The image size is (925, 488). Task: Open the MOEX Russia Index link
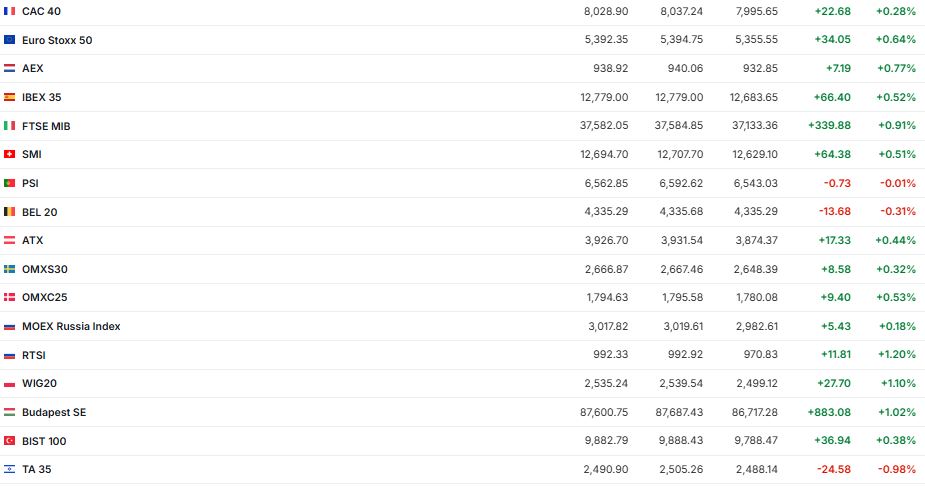point(71,327)
